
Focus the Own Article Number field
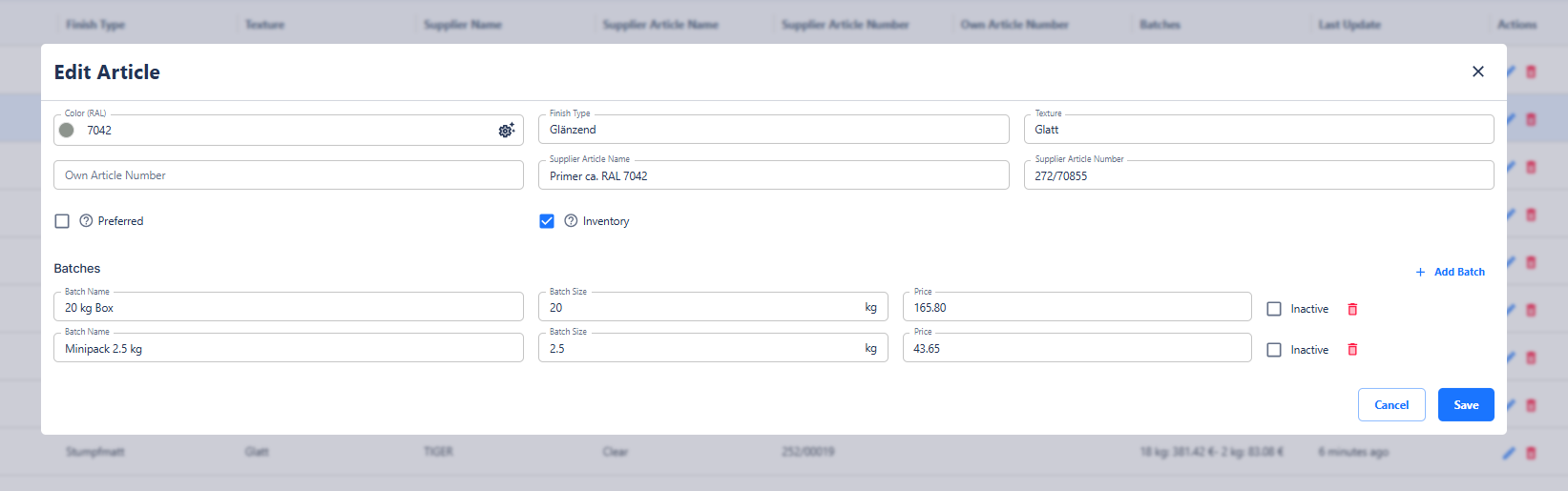288,175
